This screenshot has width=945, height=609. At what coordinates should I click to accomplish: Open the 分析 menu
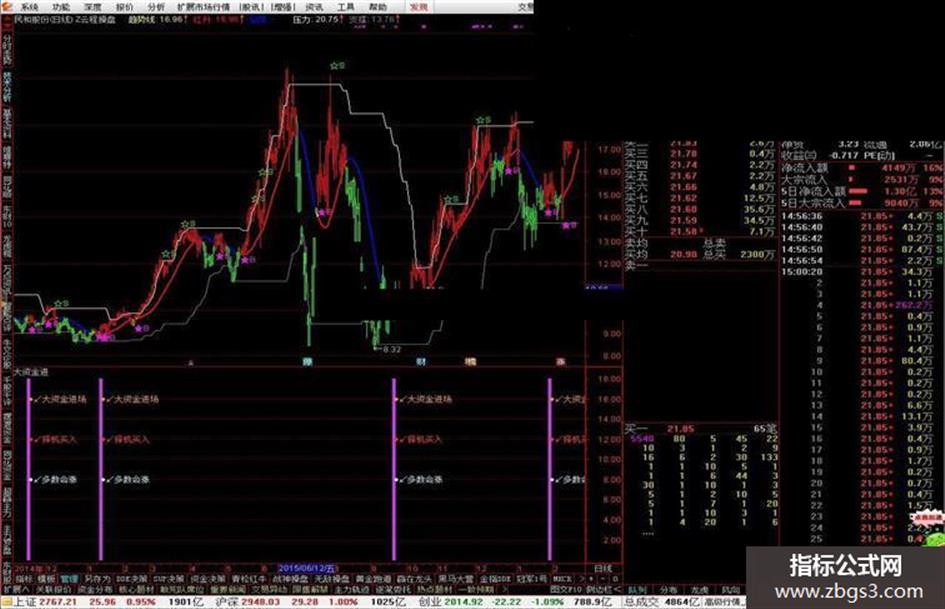pos(156,7)
